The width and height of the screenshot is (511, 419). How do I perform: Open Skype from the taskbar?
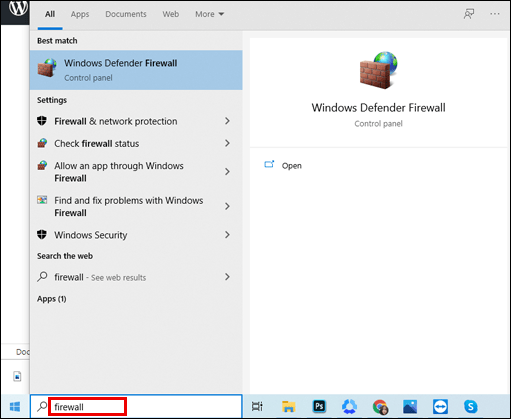(471, 407)
